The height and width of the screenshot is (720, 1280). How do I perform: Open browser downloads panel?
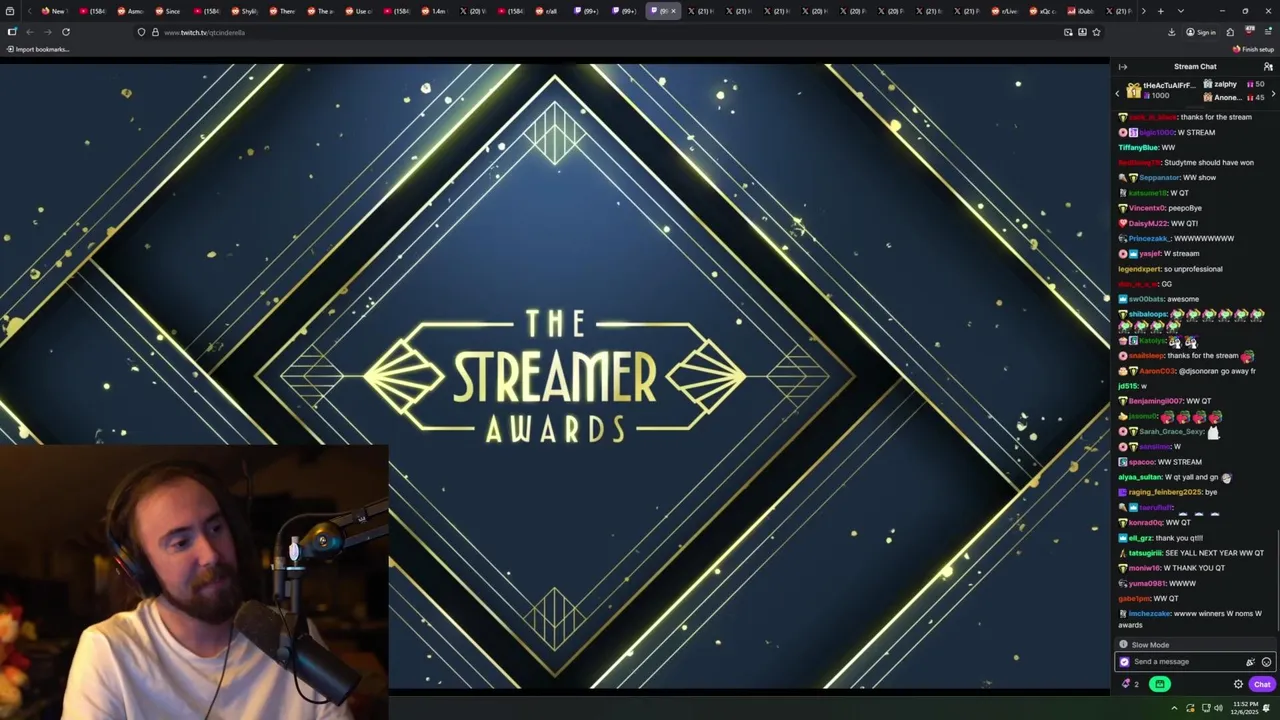point(1171,32)
